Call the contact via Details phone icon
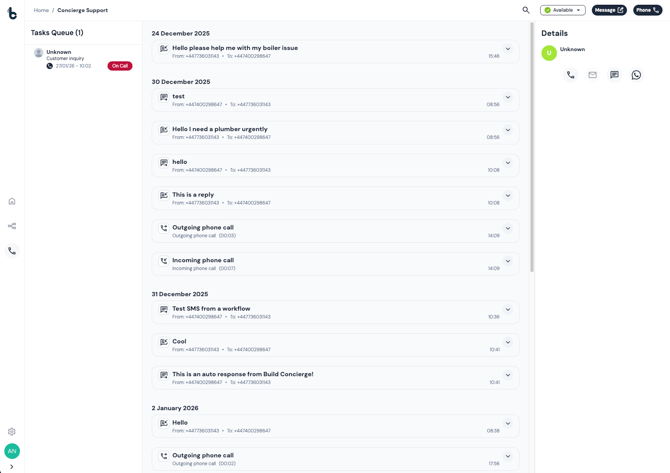This screenshot has width=670, height=473. 571,75
